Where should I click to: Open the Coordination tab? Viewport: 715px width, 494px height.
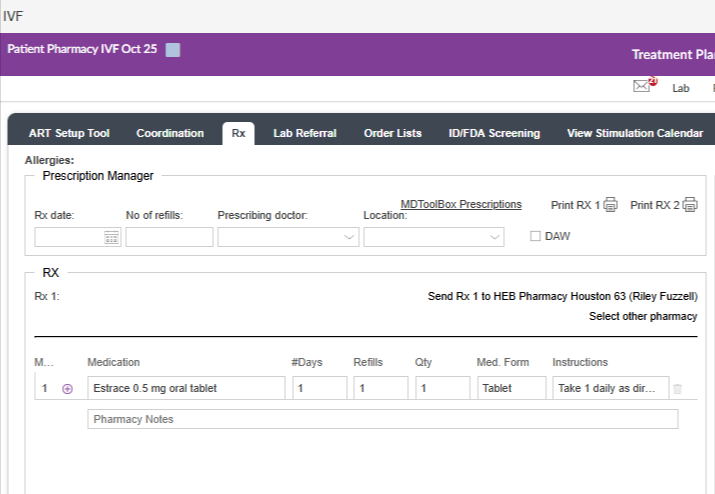click(x=170, y=133)
